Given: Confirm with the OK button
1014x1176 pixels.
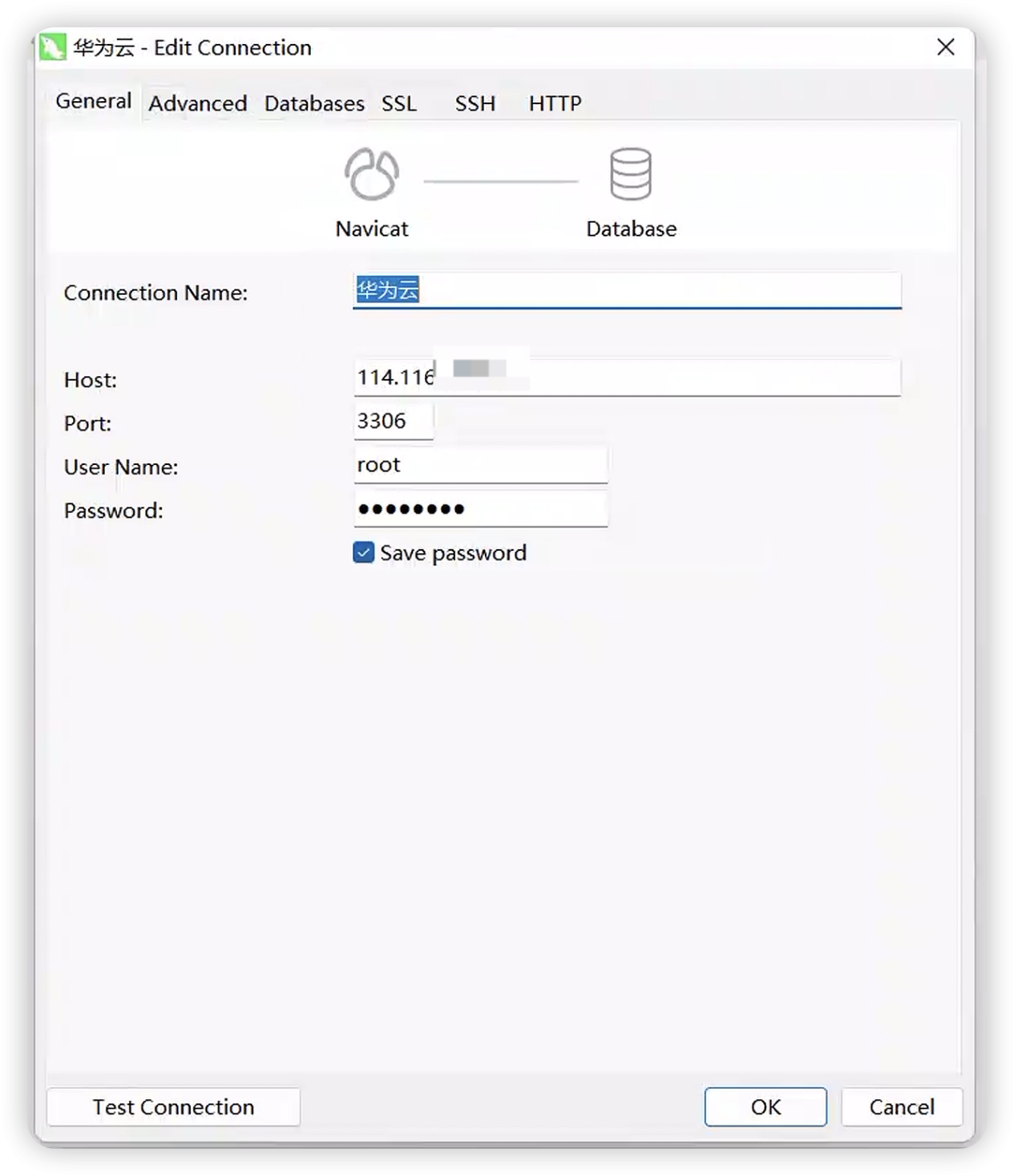Looking at the screenshot, I should [x=766, y=1107].
